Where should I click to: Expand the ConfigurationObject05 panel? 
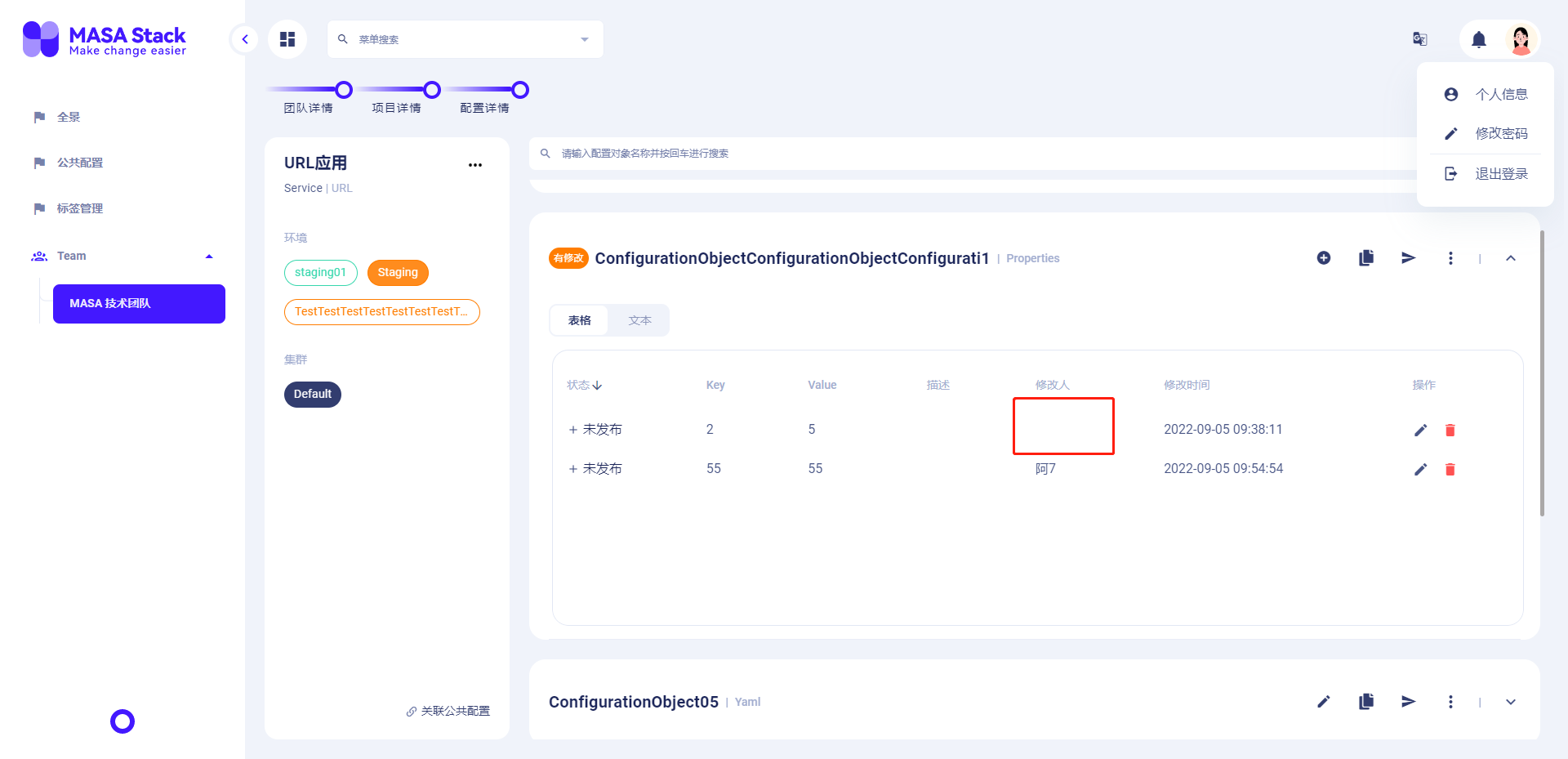click(x=1511, y=701)
